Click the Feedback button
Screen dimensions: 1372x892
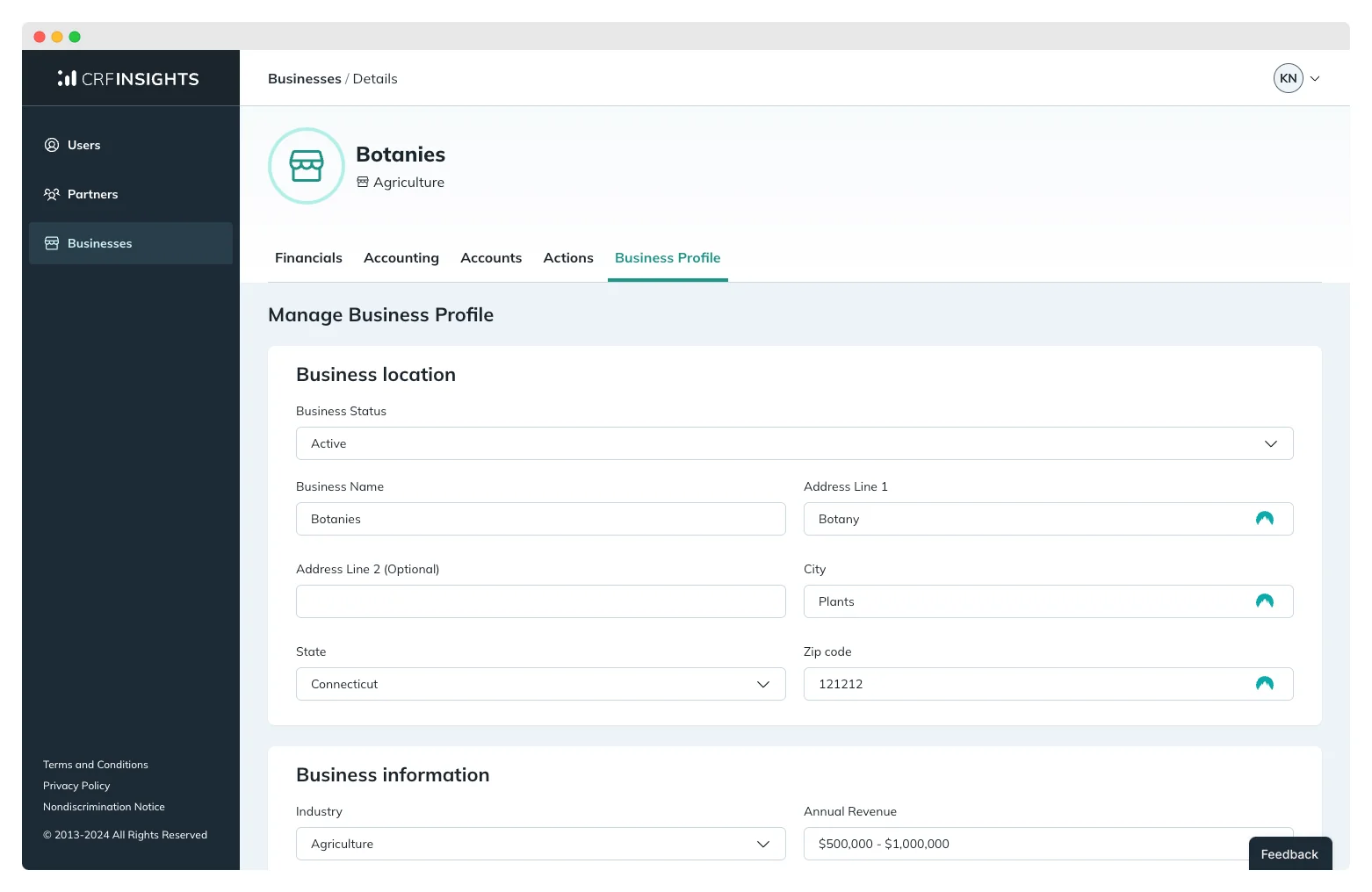[x=1289, y=853]
